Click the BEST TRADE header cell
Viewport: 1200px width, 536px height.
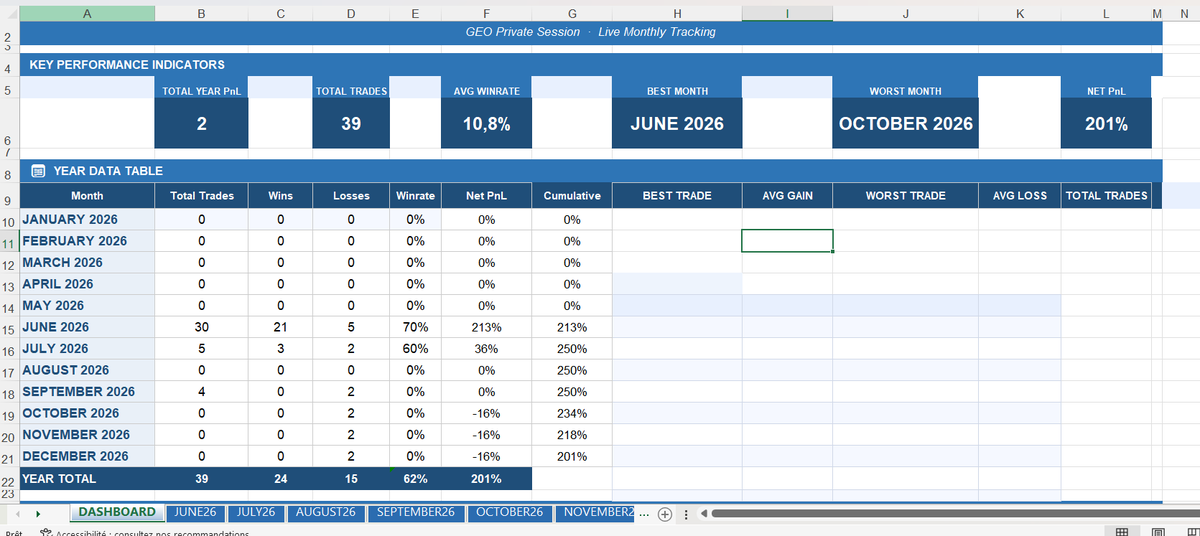677,196
